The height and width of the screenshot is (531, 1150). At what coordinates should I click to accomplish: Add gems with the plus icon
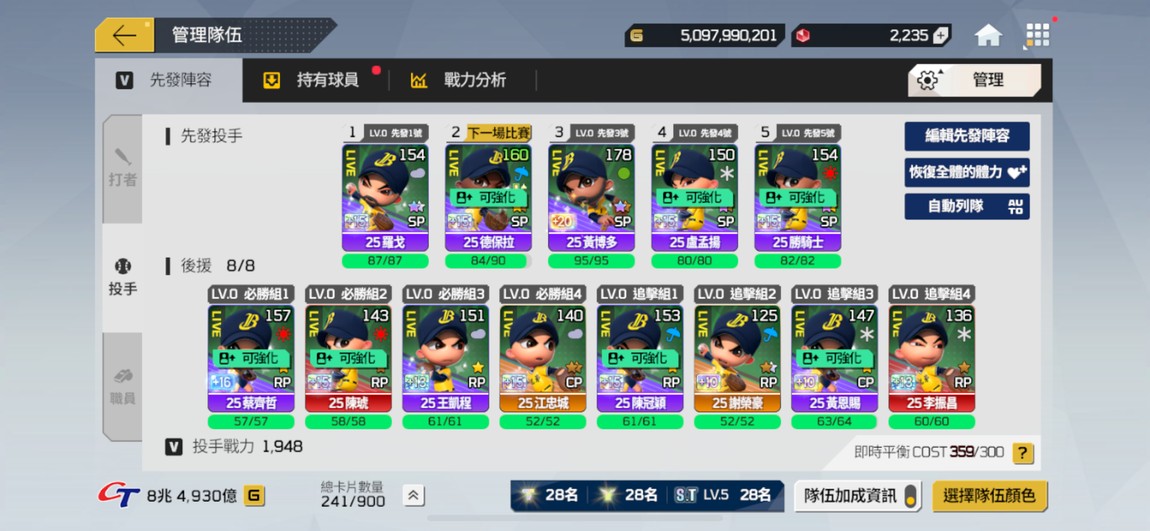(x=940, y=35)
